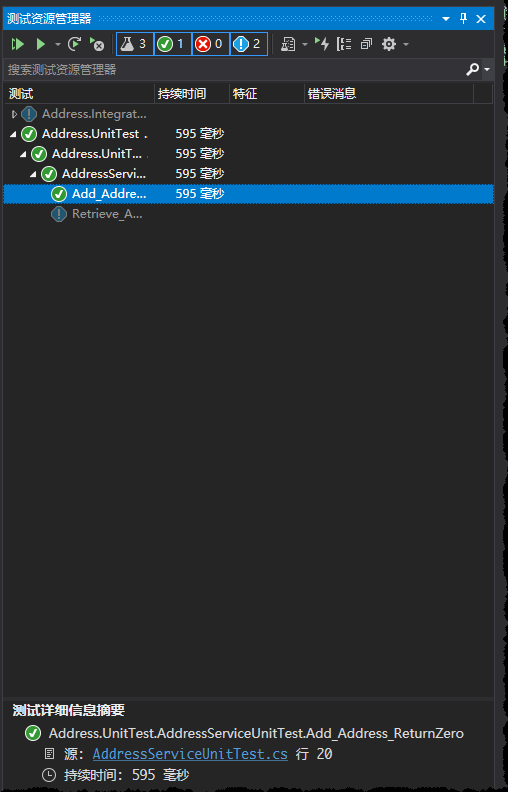Open the playlist icon in toolbar
The width and height of the screenshot is (508, 792).
288,44
